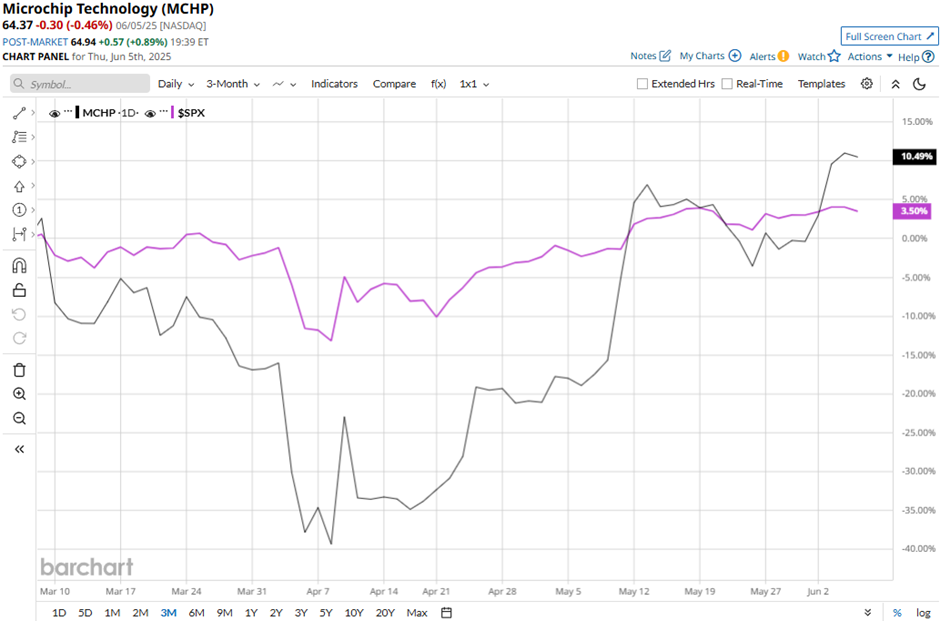The image size is (940, 621).
Task: Collapse the drawing toolbar
Action: (x=19, y=450)
